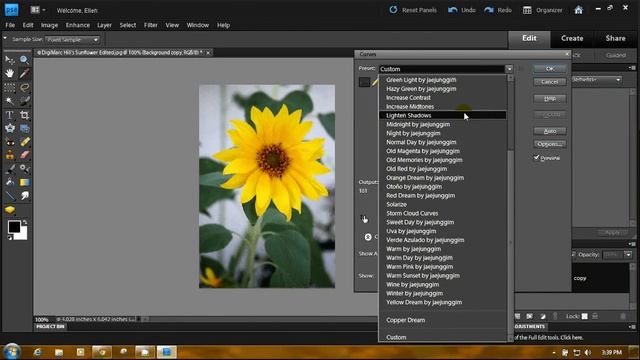
Task: Close the Sunflower document tab
Action: pos(208,53)
